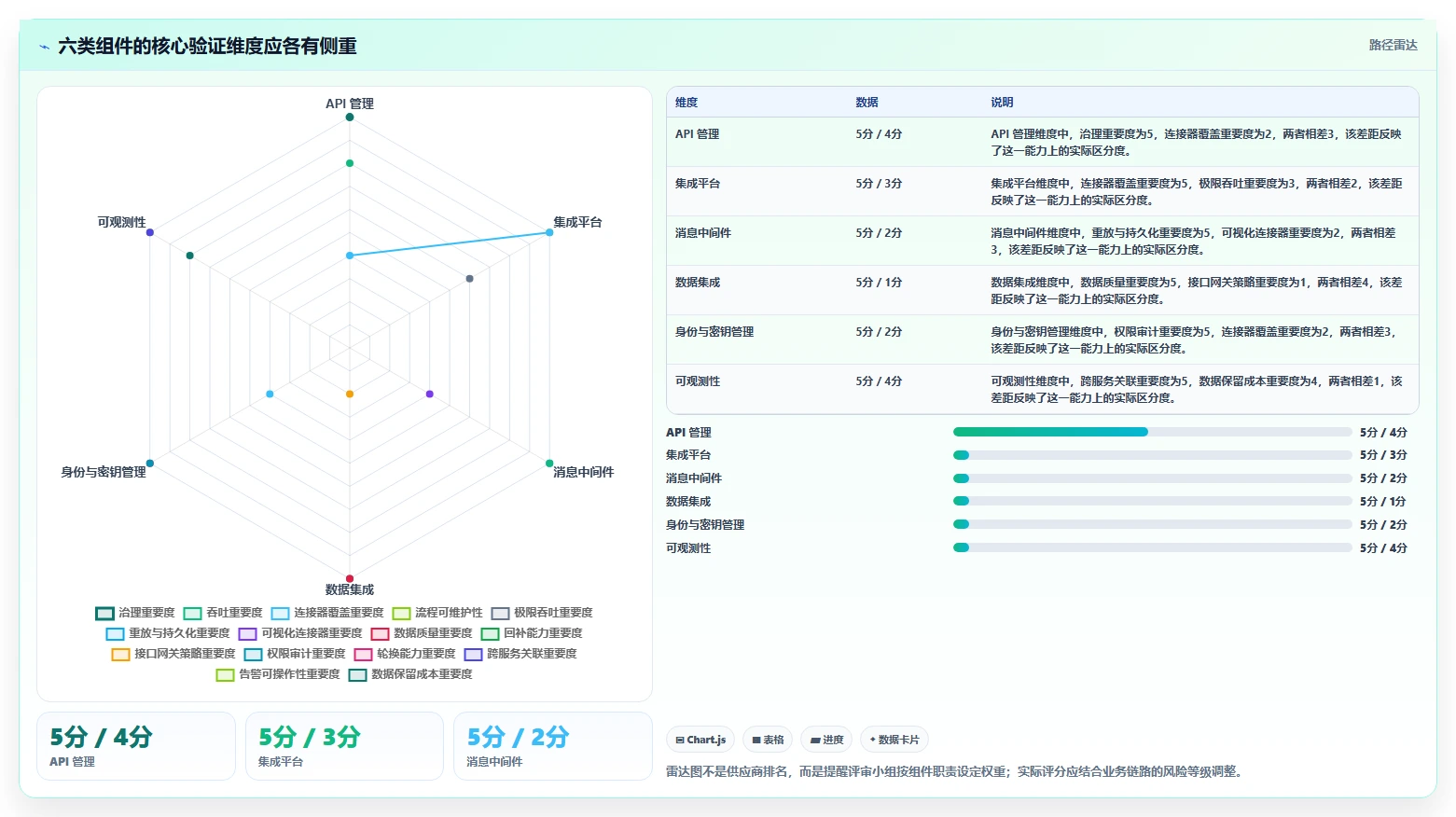Click the 消息中间件 progress bar
Screen dimensions: 1456x817
tap(1152, 478)
